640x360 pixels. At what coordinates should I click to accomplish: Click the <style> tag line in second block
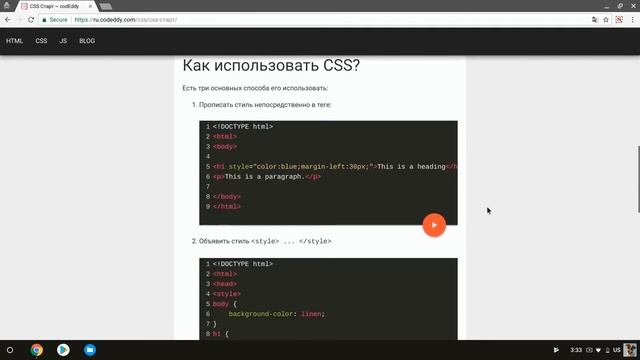pos(227,294)
